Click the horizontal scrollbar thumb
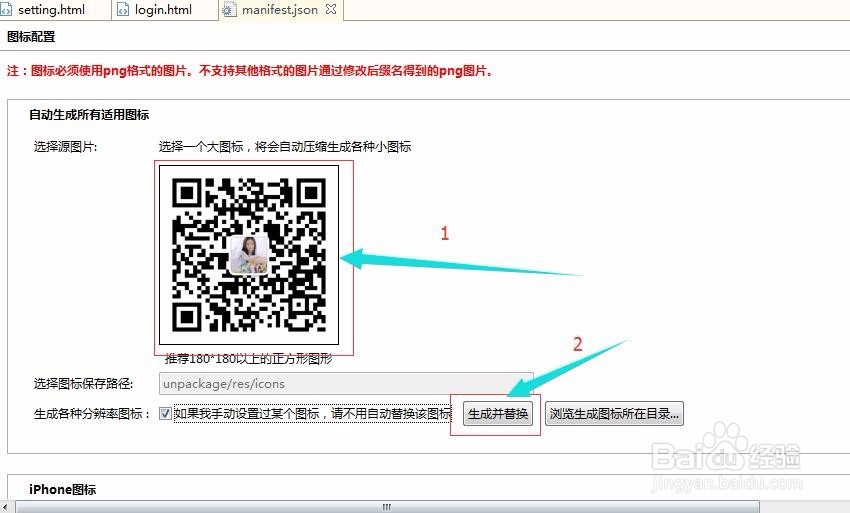Screen dimensions: 850x513 pos(387,508)
